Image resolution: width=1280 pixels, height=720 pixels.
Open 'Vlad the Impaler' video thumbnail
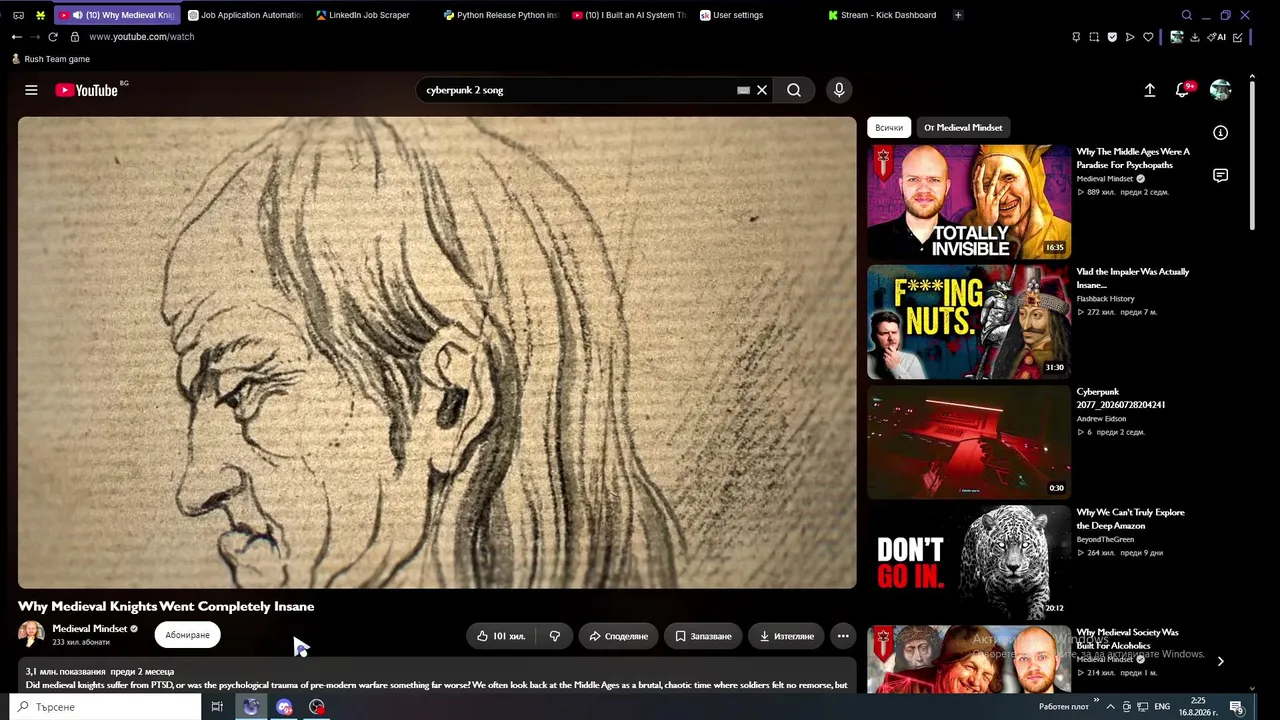(x=969, y=322)
